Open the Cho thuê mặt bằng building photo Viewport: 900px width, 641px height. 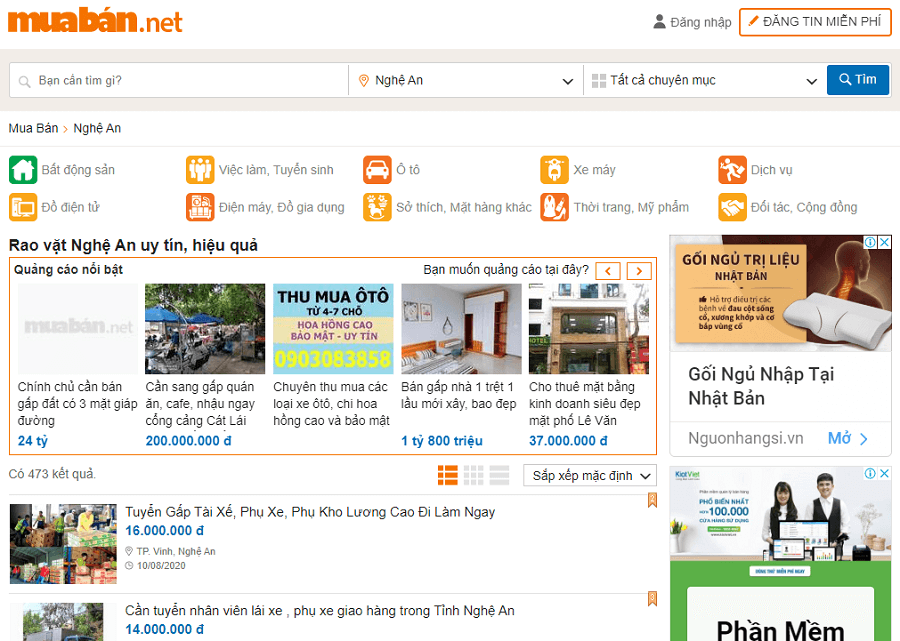tap(589, 329)
